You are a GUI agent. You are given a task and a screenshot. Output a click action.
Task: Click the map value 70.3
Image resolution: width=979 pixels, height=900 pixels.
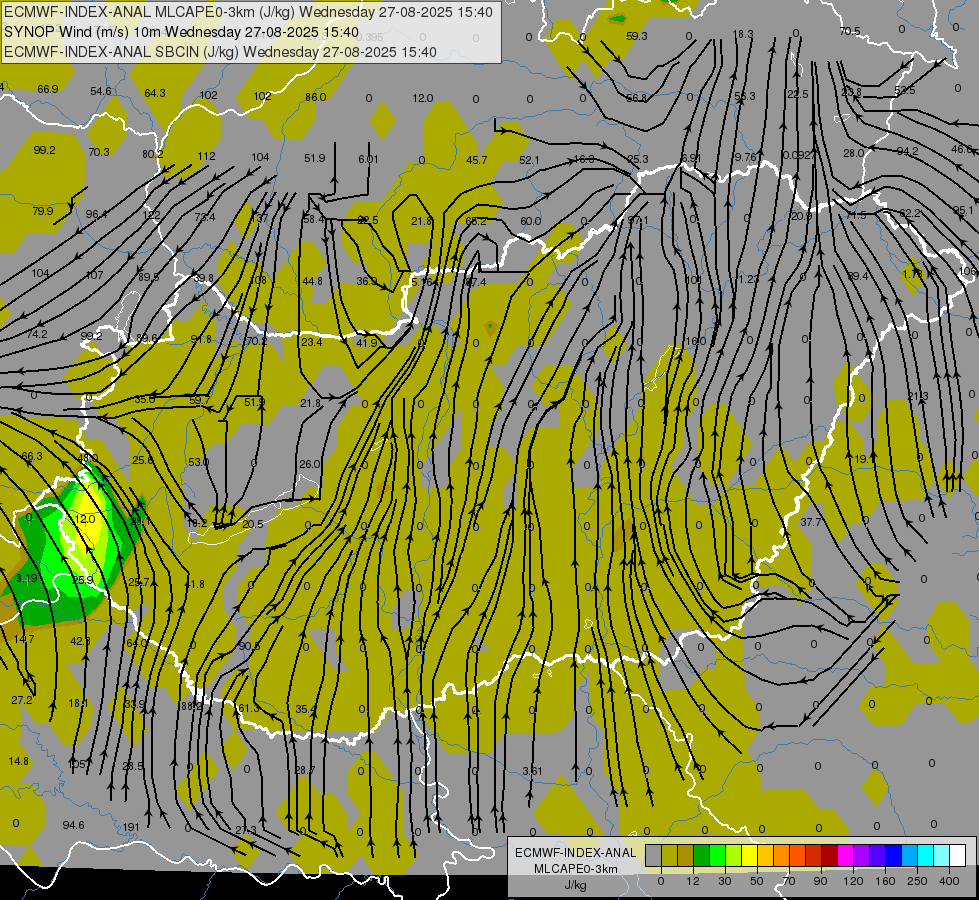point(99,152)
